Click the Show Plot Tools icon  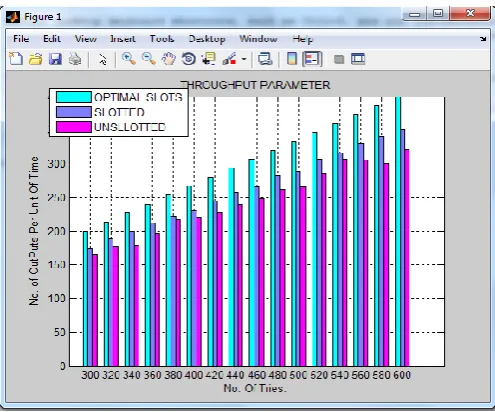[358, 59]
